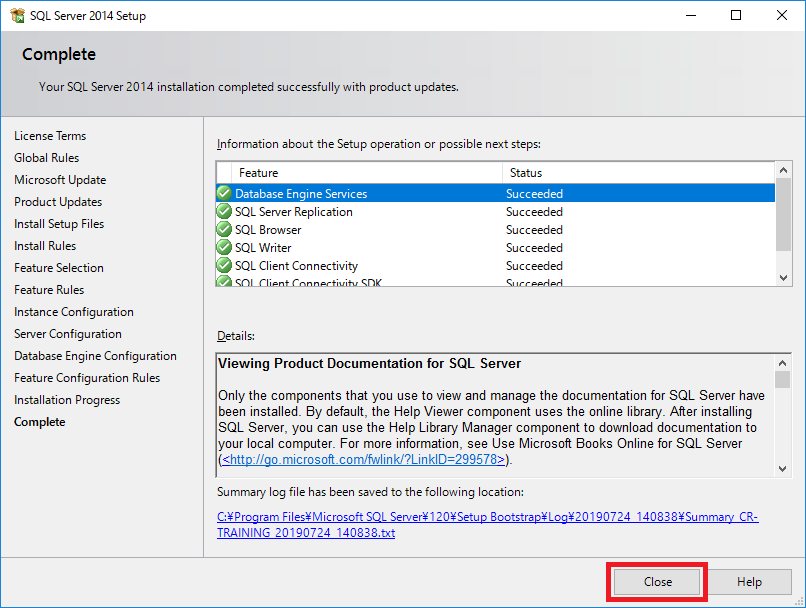The width and height of the screenshot is (806, 608).
Task: Open the Summary log file path link
Action: tap(487, 525)
